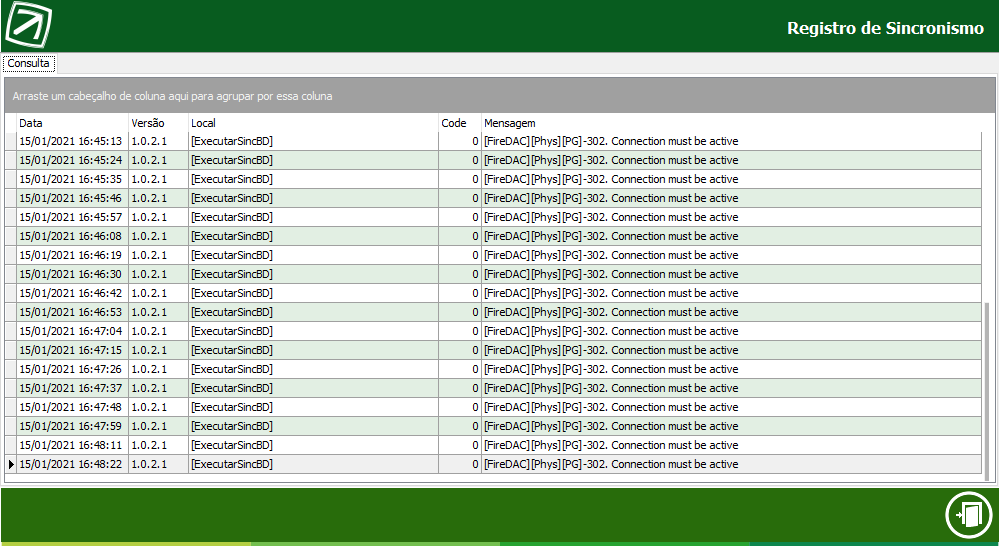Click the Code value 0 in the 16:48:11 row
The height and width of the screenshot is (546, 999).
click(460, 445)
